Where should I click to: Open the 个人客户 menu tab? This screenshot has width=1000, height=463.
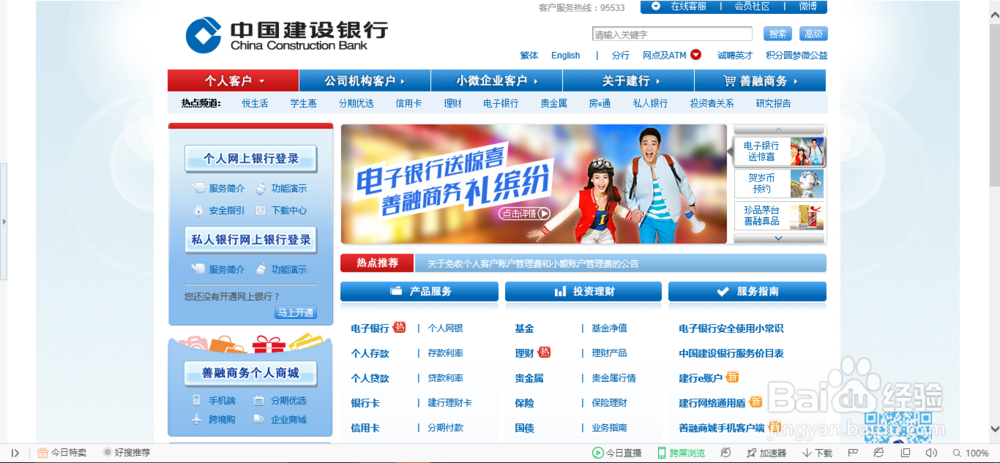pyautogui.click(x=233, y=81)
